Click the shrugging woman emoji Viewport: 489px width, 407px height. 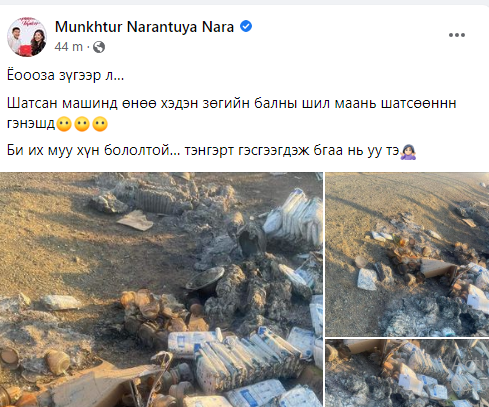point(408,152)
